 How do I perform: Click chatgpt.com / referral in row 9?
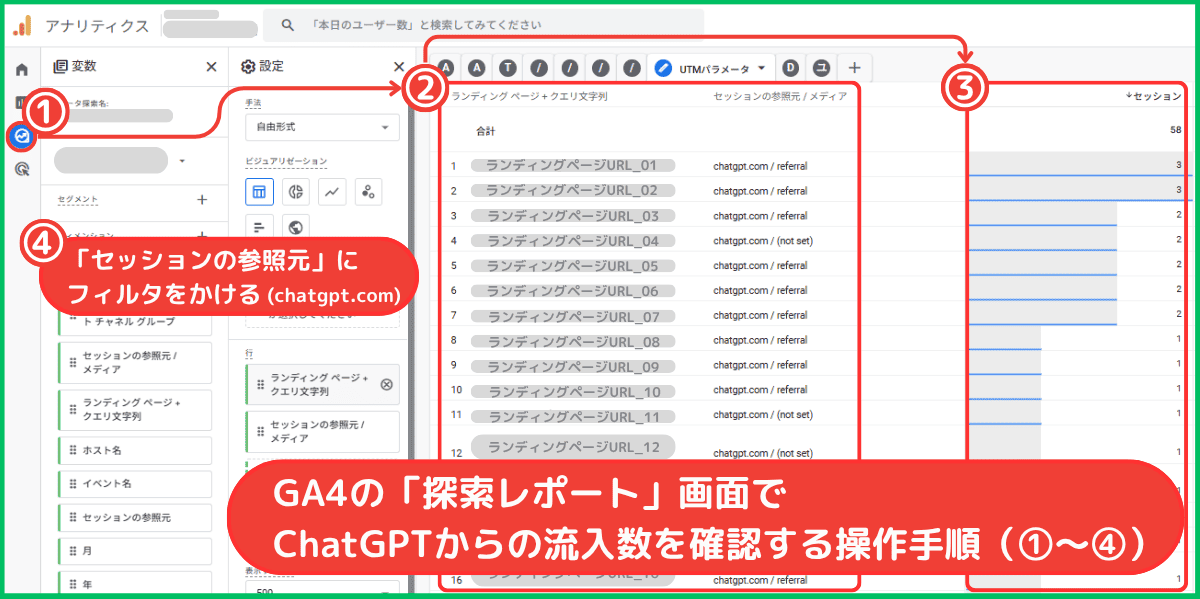pos(760,365)
